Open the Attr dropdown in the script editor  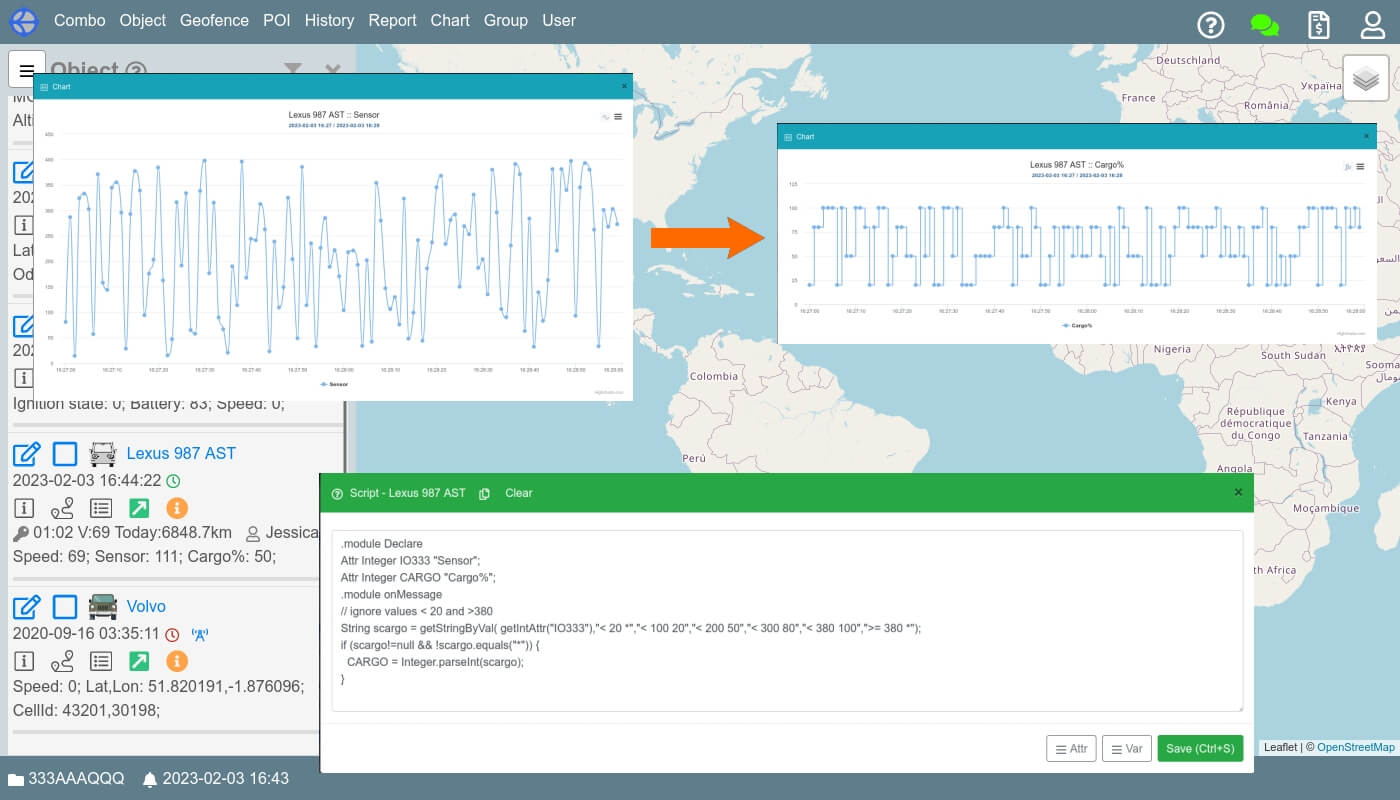(x=1071, y=749)
